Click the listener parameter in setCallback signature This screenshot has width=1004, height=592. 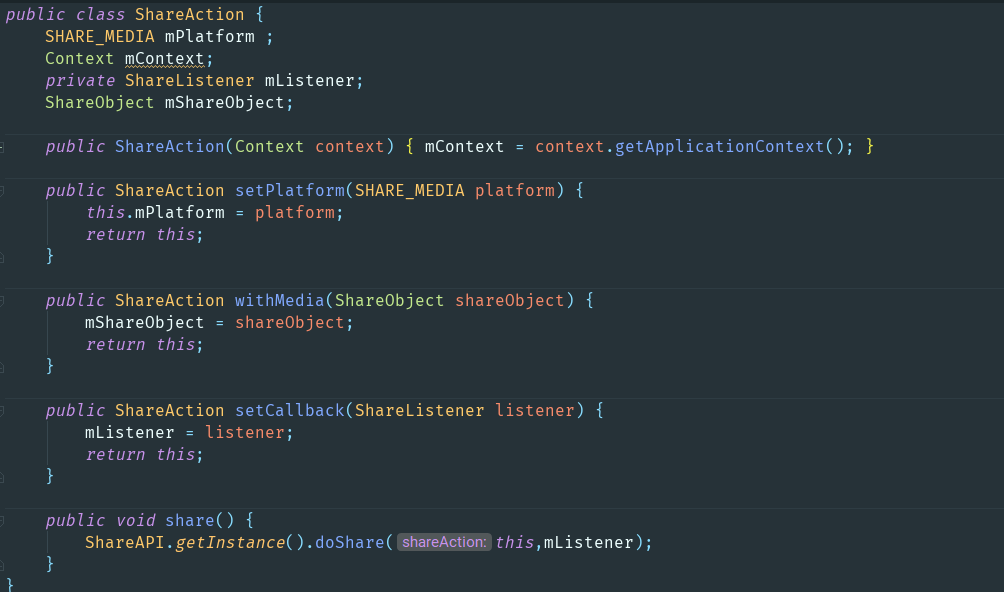(535, 411)
